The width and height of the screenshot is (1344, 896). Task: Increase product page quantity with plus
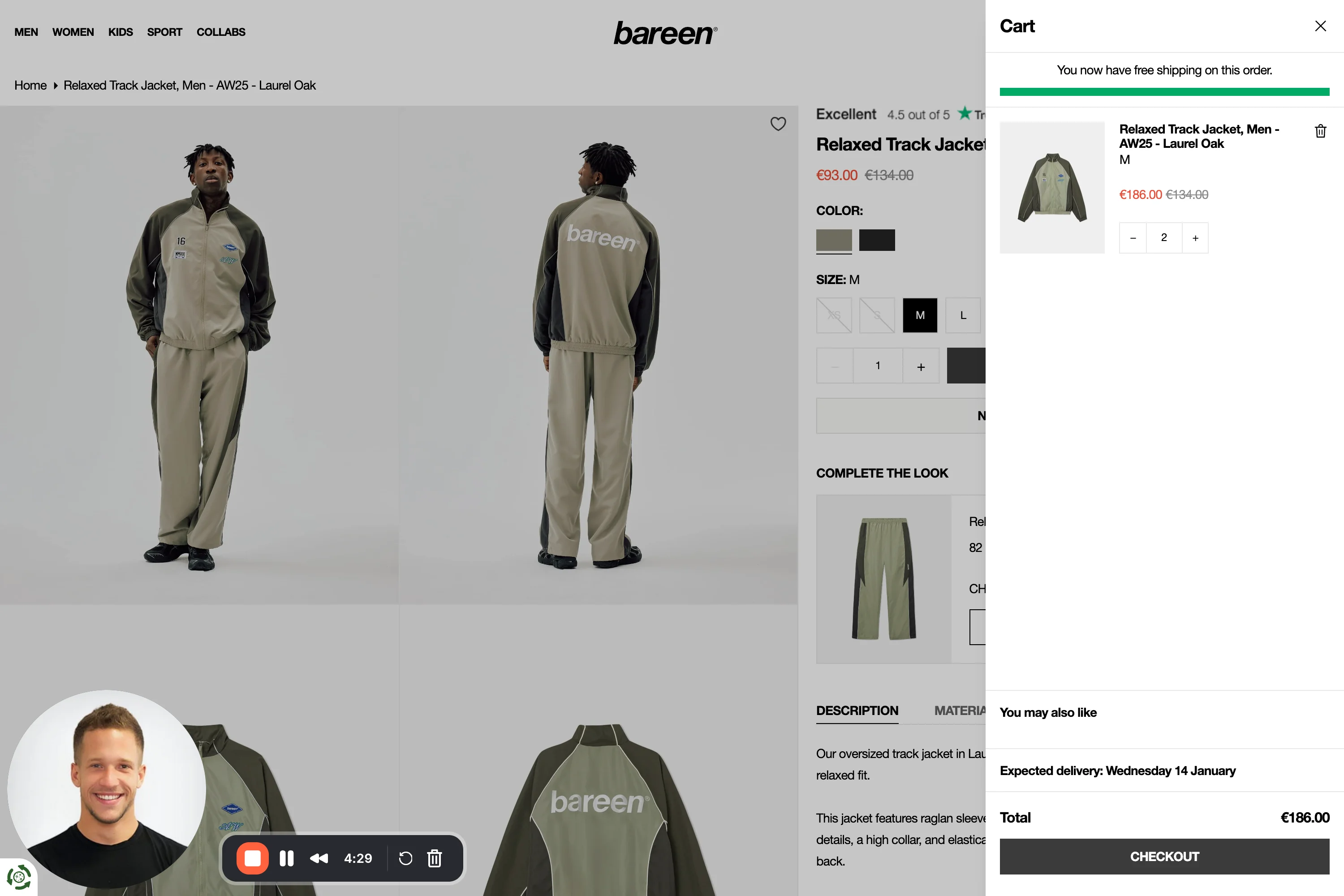(921, 366)
